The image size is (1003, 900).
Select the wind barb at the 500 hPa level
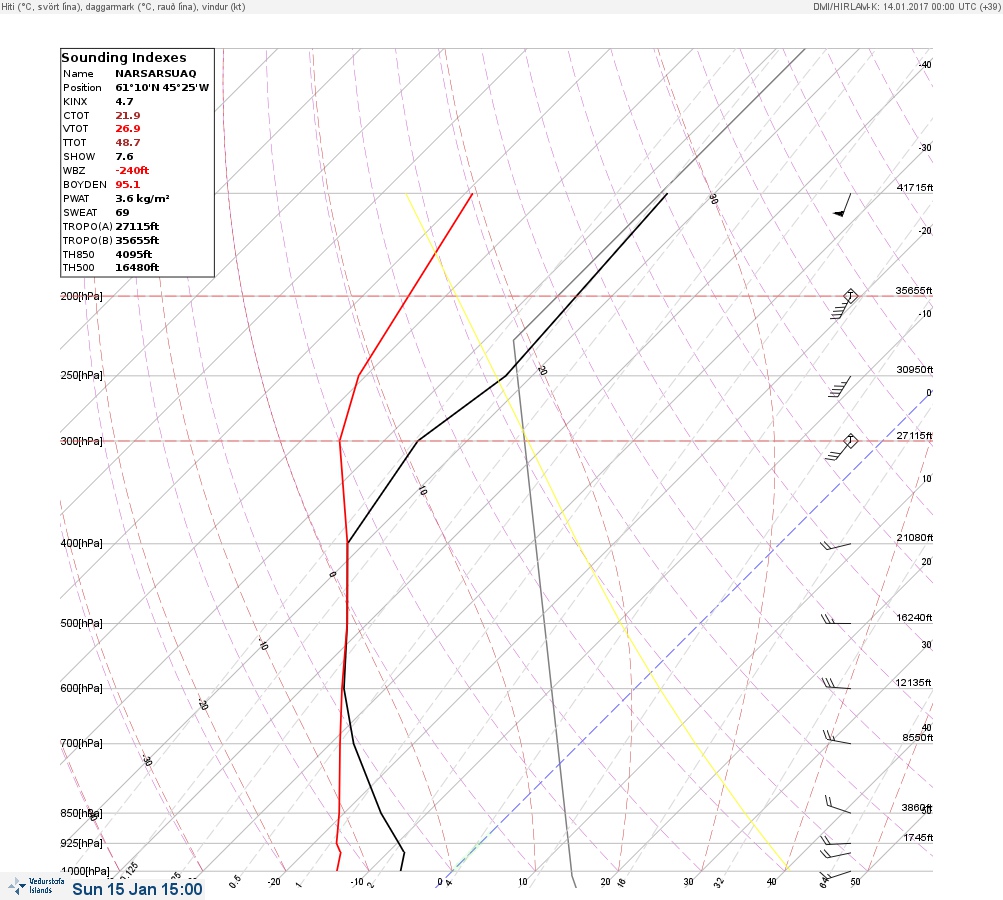pyautogui.click(x=835, y=619)
